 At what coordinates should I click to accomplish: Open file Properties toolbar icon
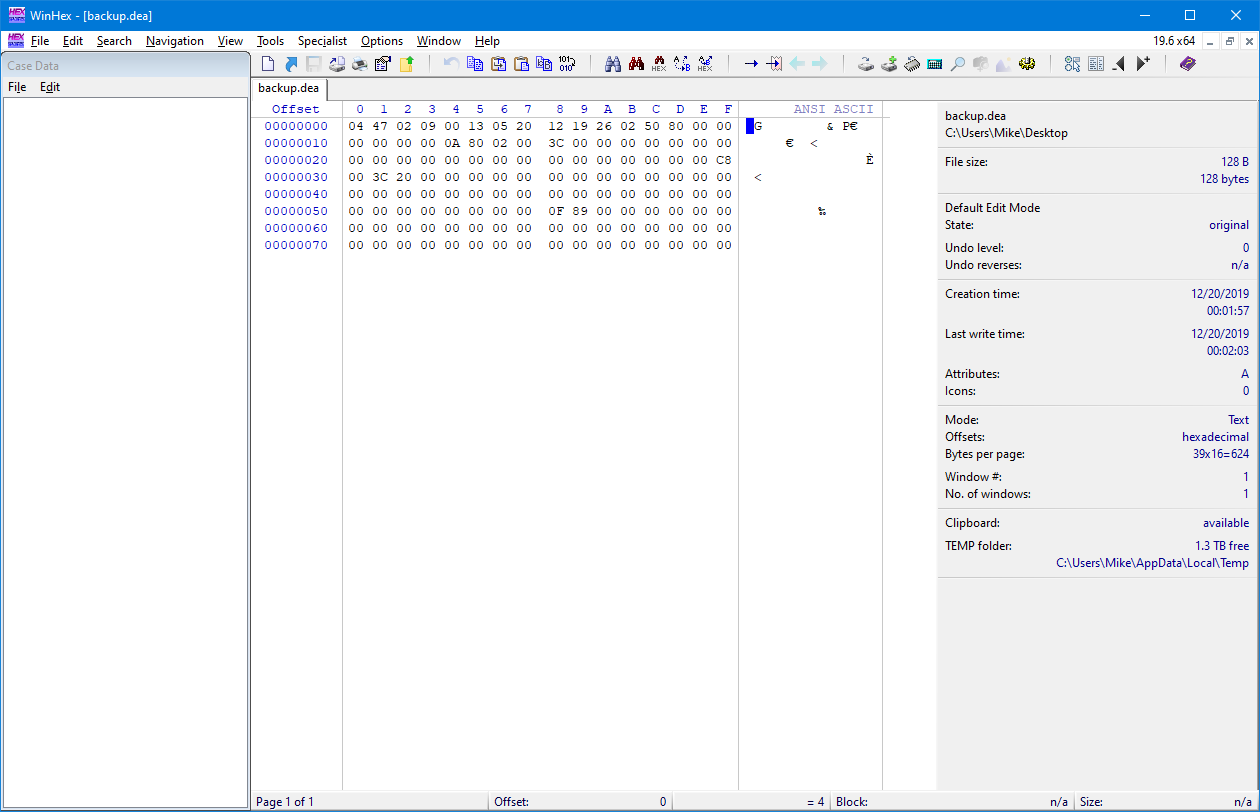(x=383, y=64)
